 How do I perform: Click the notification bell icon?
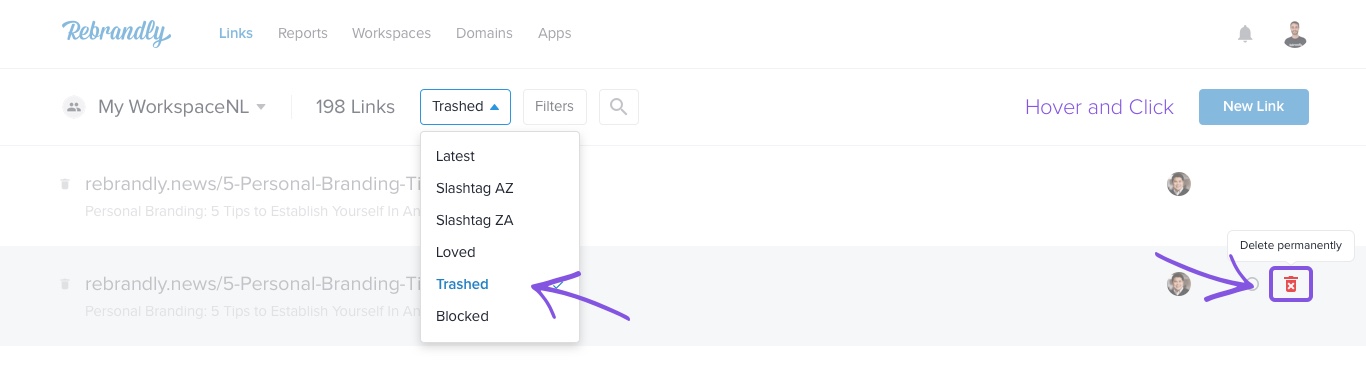pos(1245,34)
